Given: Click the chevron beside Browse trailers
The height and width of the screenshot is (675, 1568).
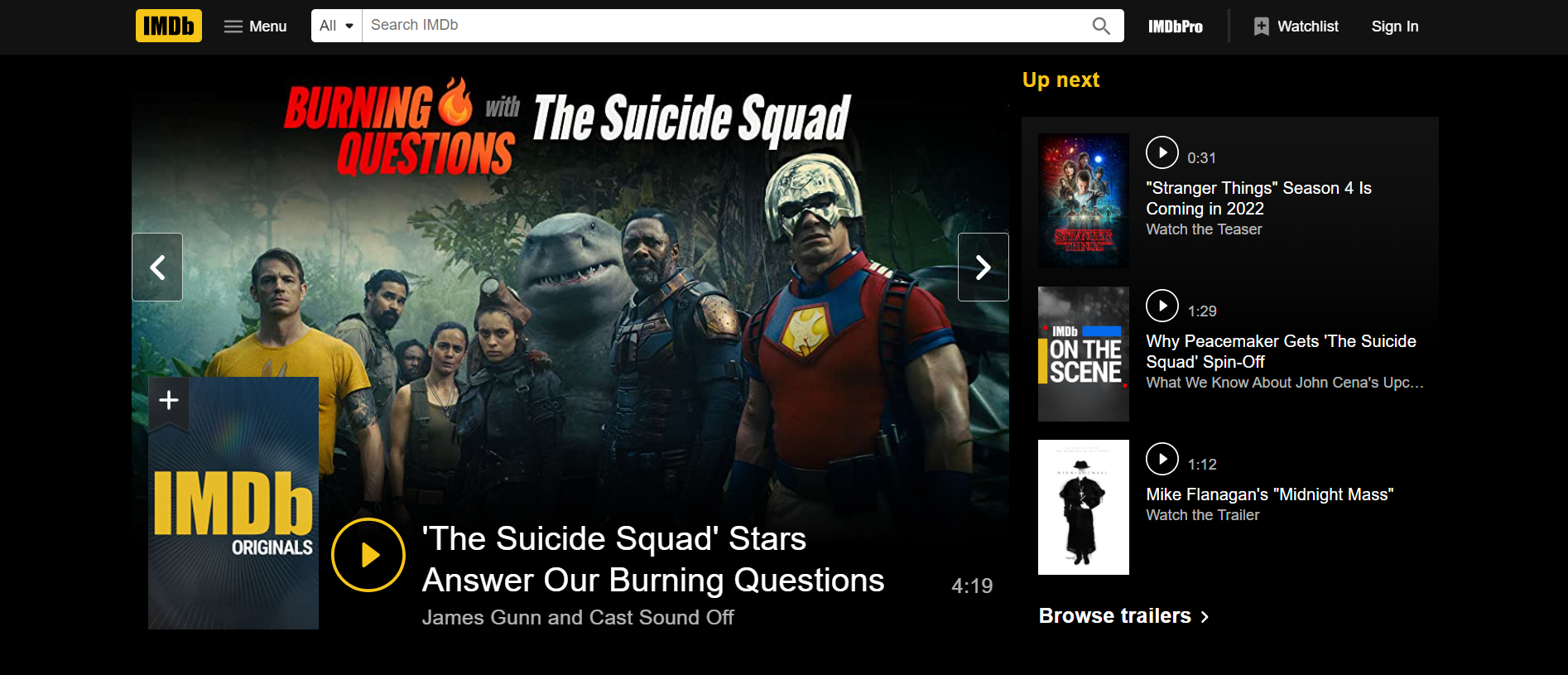Looking at the screenshot, I should (x=1205, y=617).
